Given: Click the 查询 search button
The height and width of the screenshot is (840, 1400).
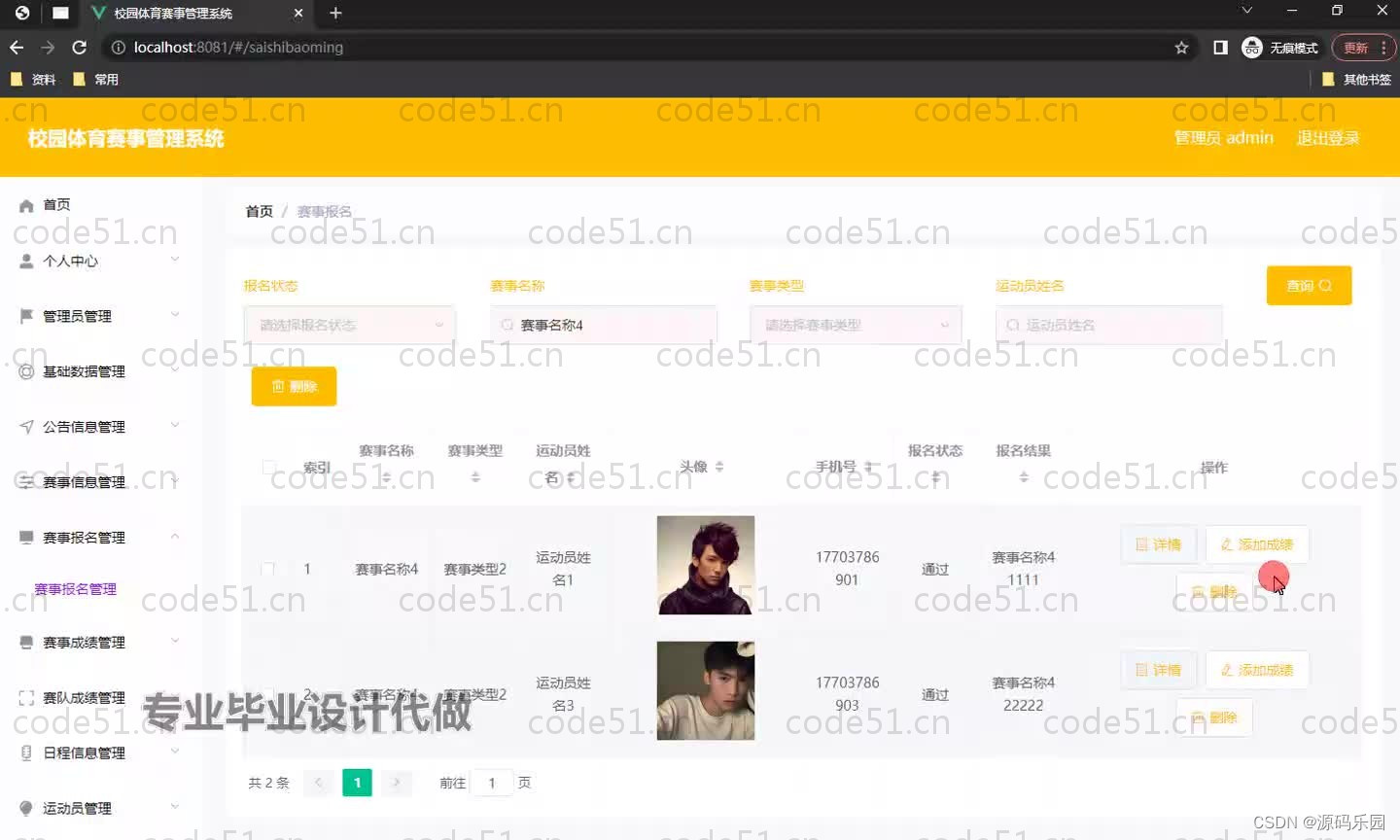Looking at the screenshot, I should tap(1309, 286).
